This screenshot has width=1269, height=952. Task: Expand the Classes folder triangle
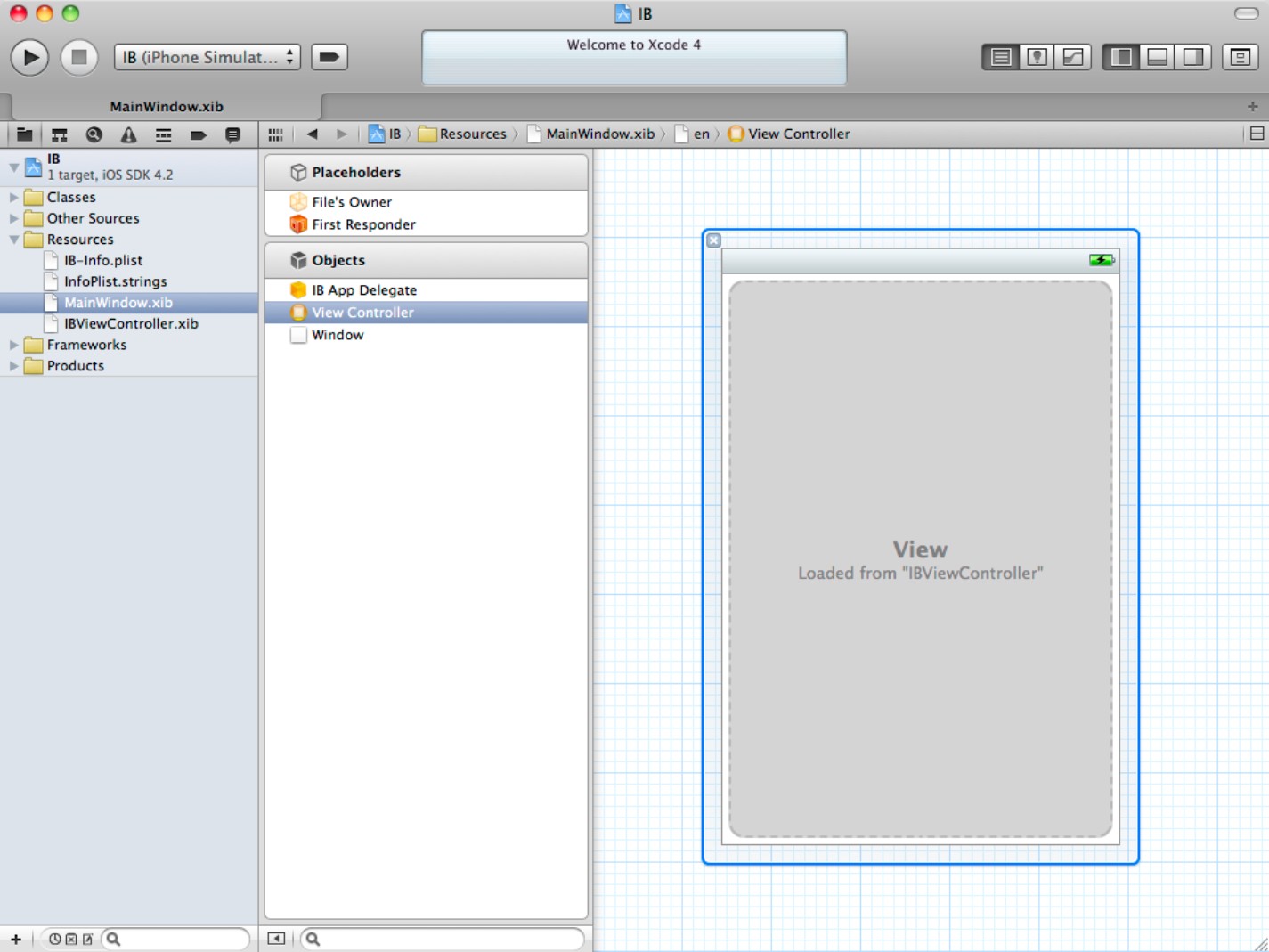13,197
